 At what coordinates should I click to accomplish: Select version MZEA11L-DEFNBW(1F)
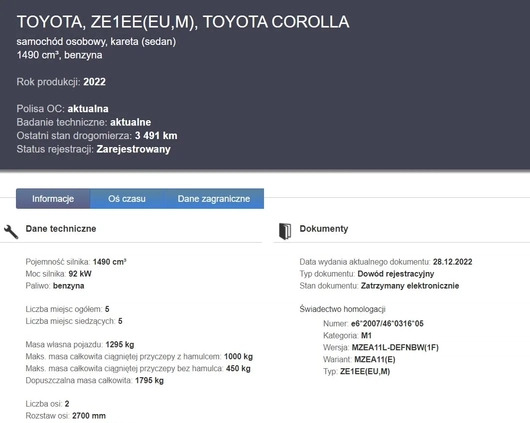[x=395, y=348]
